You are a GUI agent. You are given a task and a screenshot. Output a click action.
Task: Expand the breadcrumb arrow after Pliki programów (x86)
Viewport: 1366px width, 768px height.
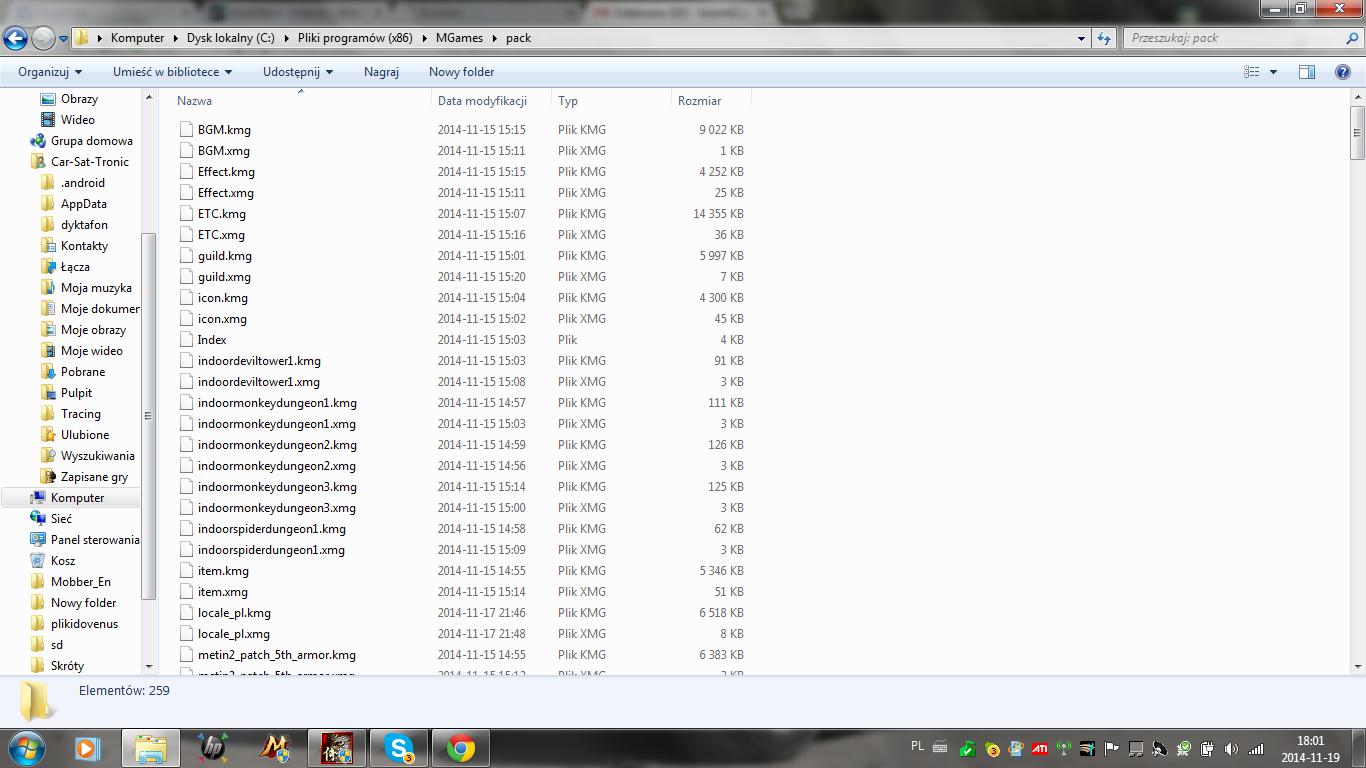point(424,38)
